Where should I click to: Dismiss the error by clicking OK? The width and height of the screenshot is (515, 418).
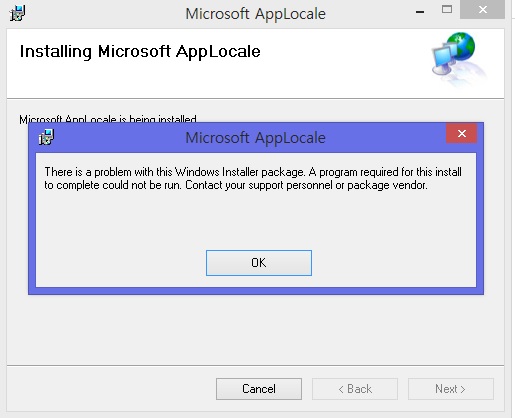click(x=259, y=263)
